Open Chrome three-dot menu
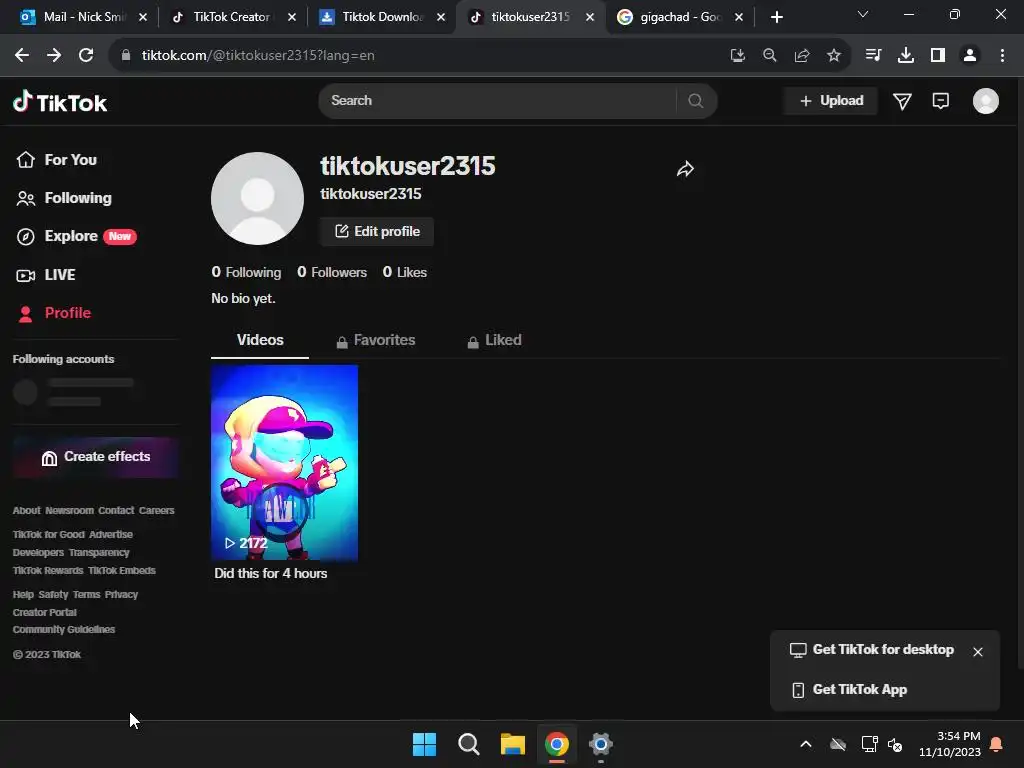Screen dimensions: 1024x768 click(1002, 56)
